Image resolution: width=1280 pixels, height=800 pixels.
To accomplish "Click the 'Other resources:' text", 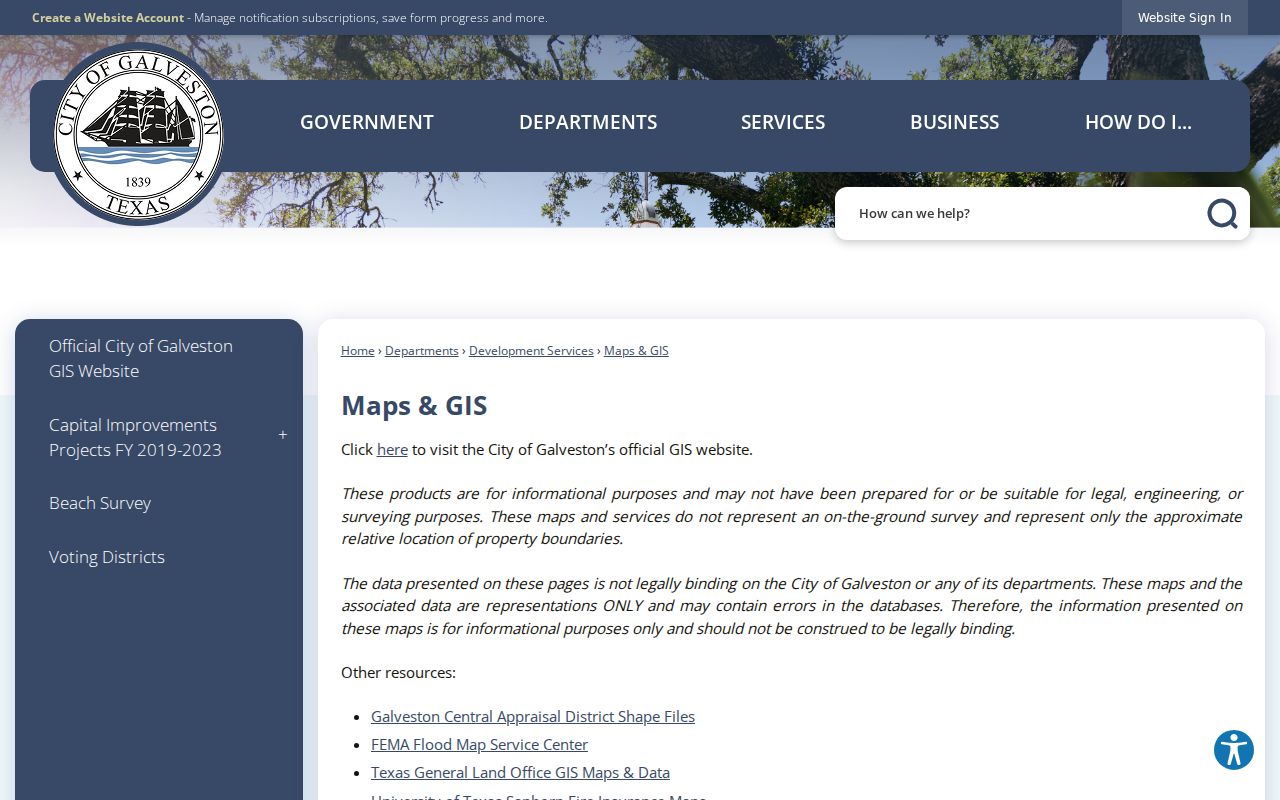I will [398, 673].
